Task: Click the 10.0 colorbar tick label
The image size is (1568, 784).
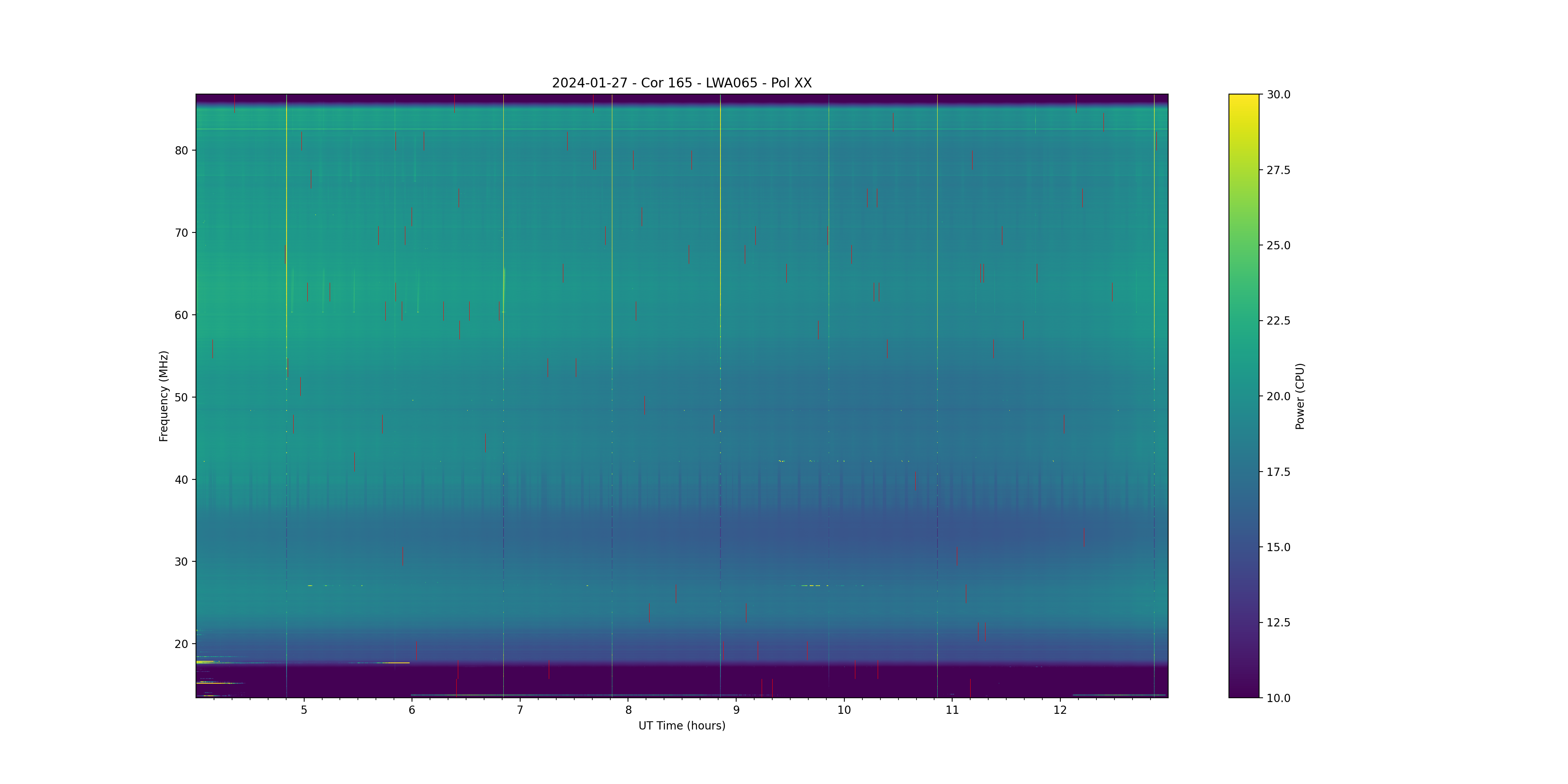Action: click(1278, 698)
